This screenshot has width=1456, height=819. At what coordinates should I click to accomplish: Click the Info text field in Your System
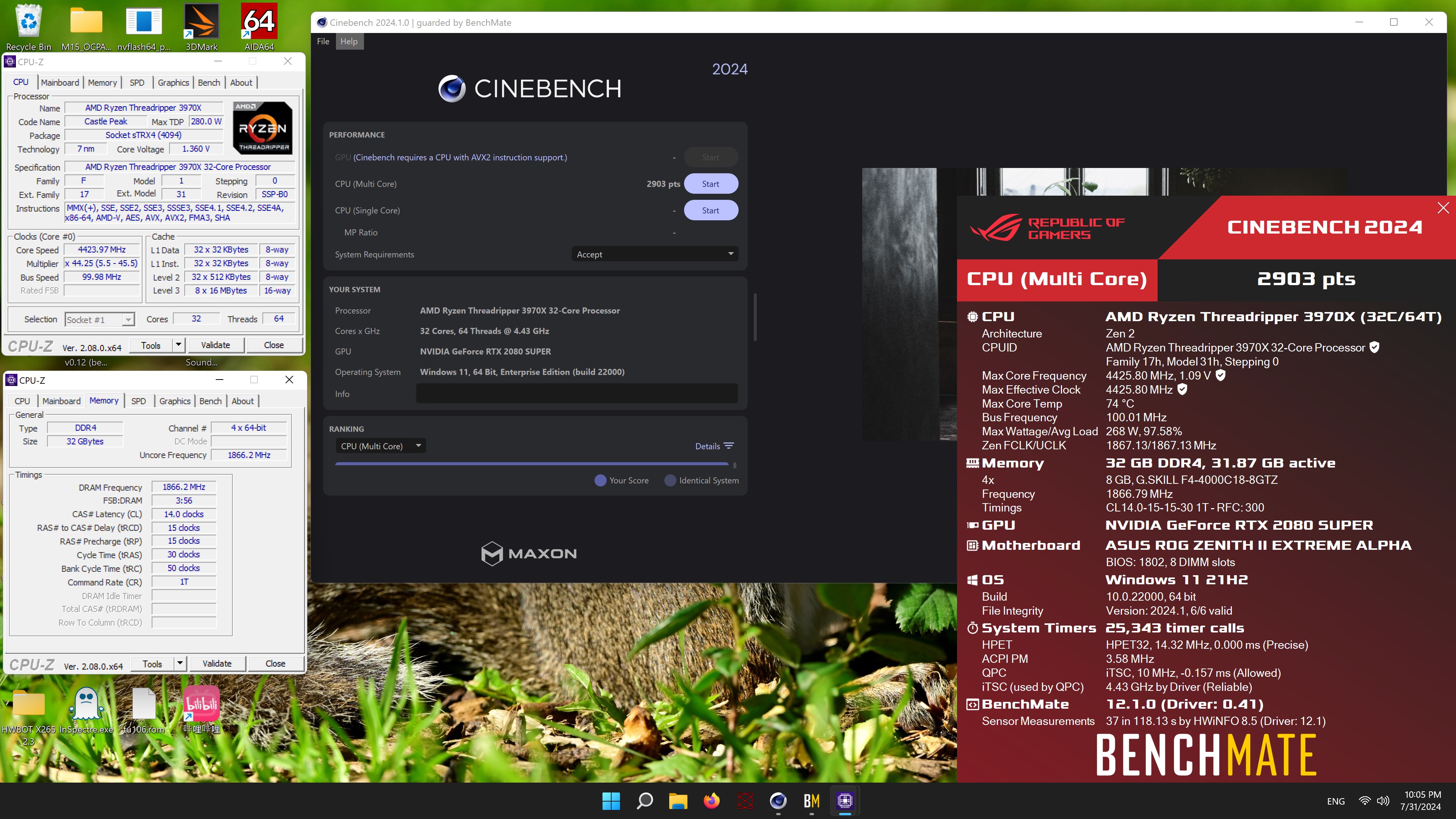pos(576,394)
